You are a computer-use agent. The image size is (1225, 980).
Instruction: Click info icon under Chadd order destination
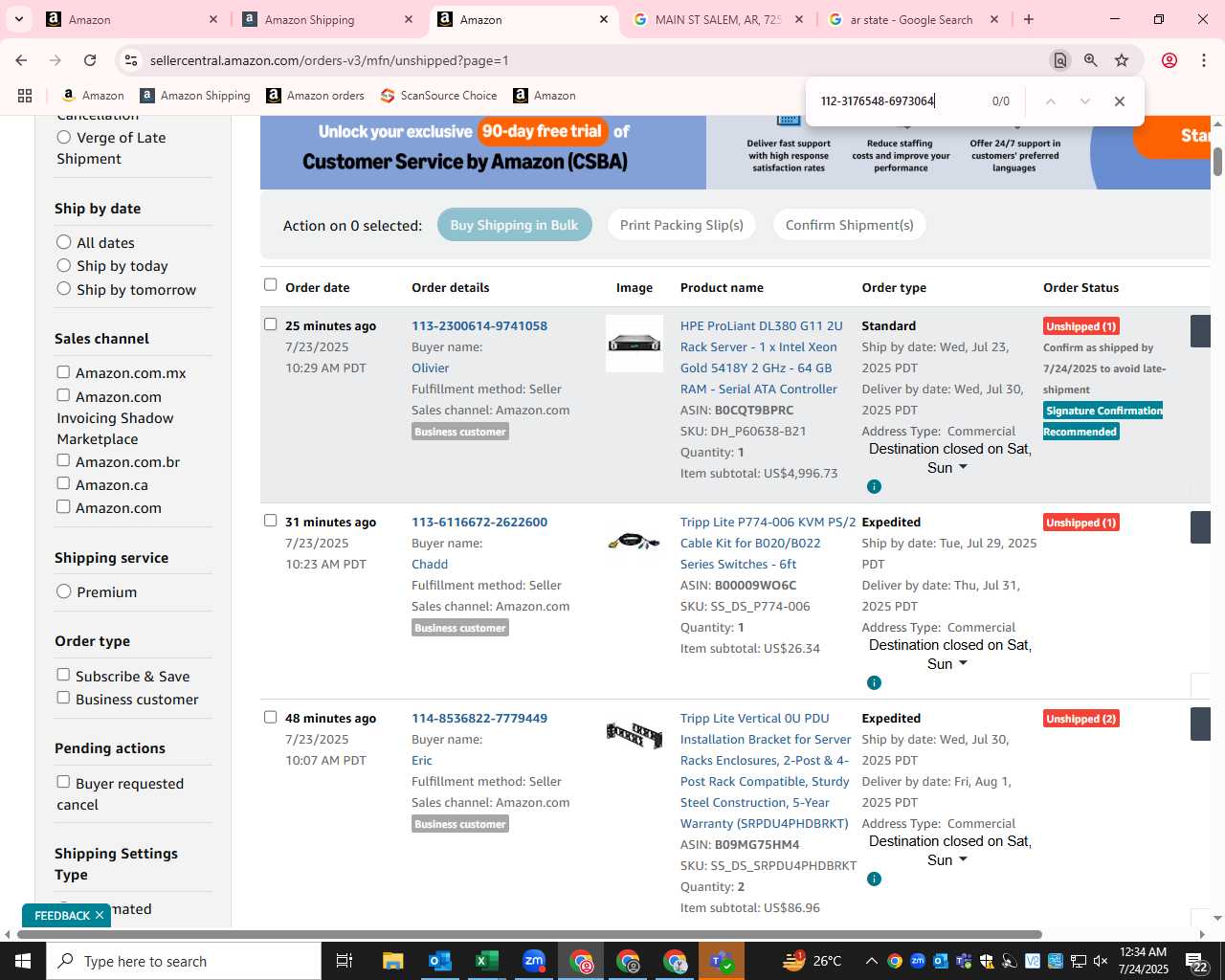[874, 682]
